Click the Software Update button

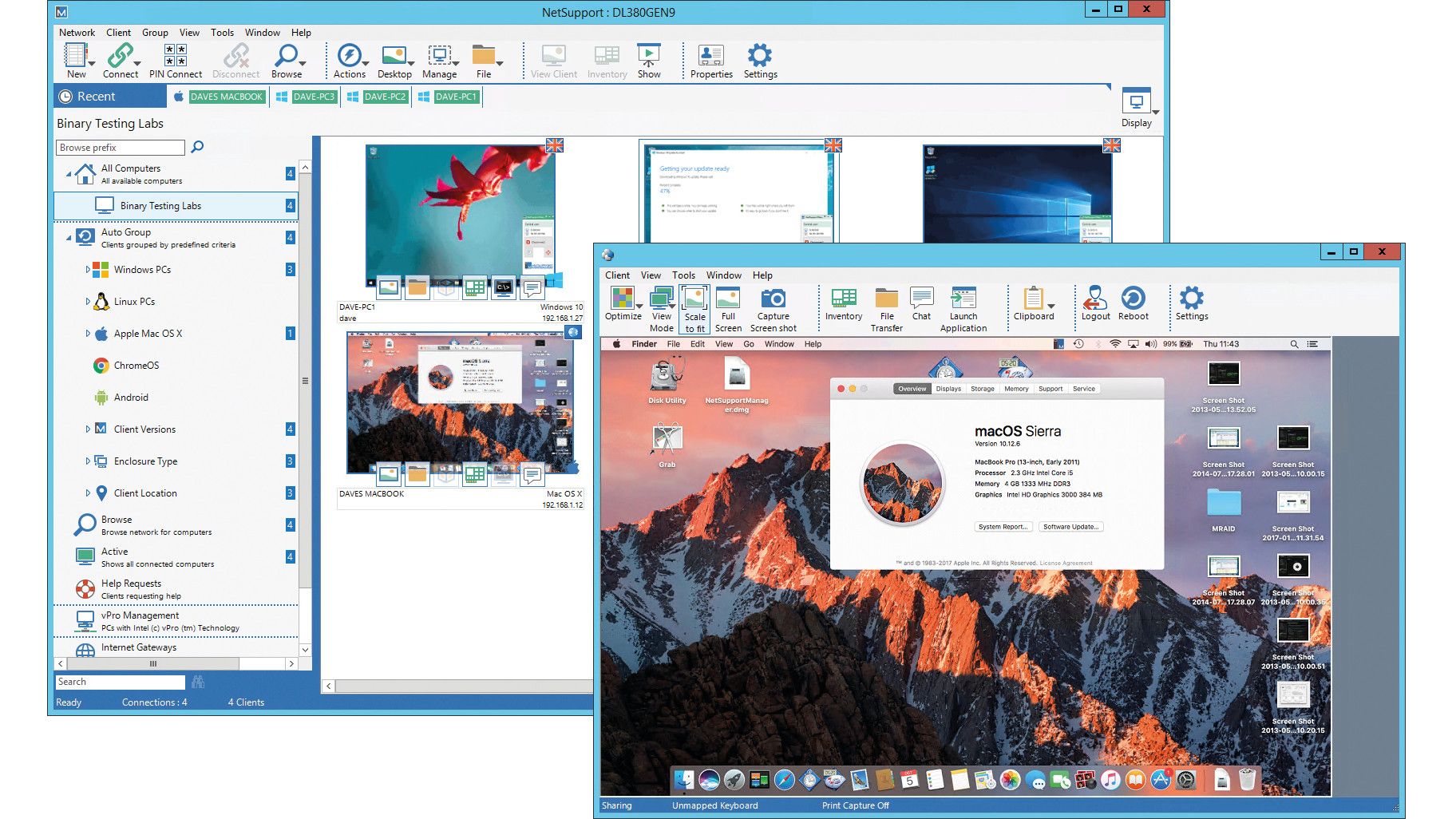pyautogui.click(x=1070, y=527)
